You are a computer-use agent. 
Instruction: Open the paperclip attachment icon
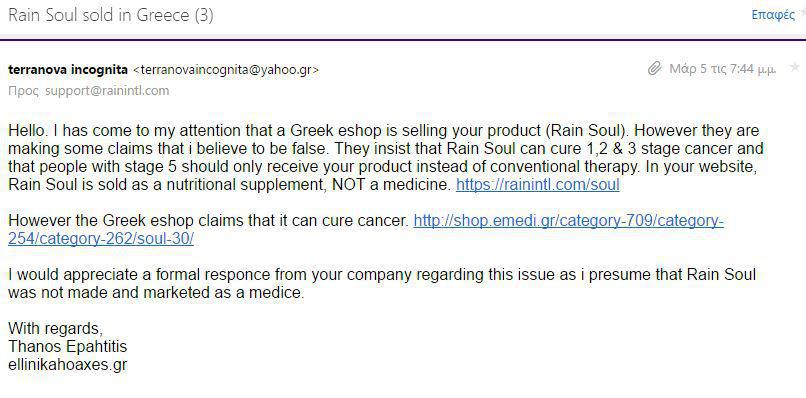pyautogui.click(x=654, y=68)
